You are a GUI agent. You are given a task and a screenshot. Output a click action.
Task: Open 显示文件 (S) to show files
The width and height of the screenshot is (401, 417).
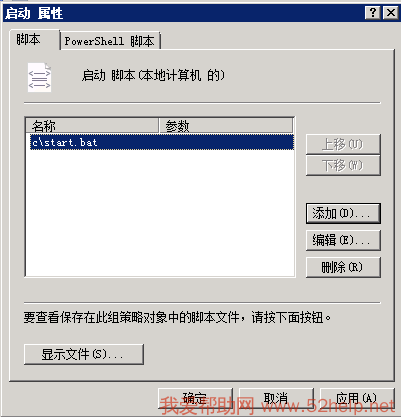pyautogui.click(x=84, y=354)
